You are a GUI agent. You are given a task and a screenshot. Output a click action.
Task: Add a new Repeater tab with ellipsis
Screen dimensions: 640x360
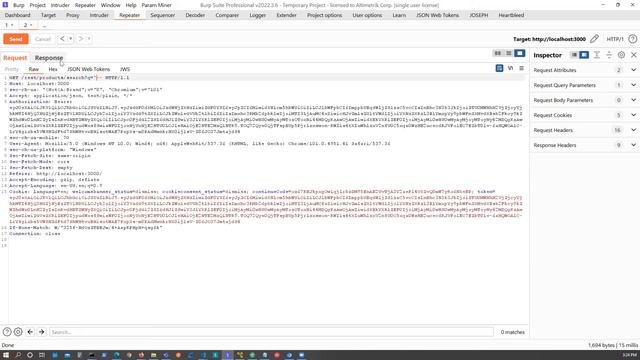pyautogui.click(x=44, y=25)
